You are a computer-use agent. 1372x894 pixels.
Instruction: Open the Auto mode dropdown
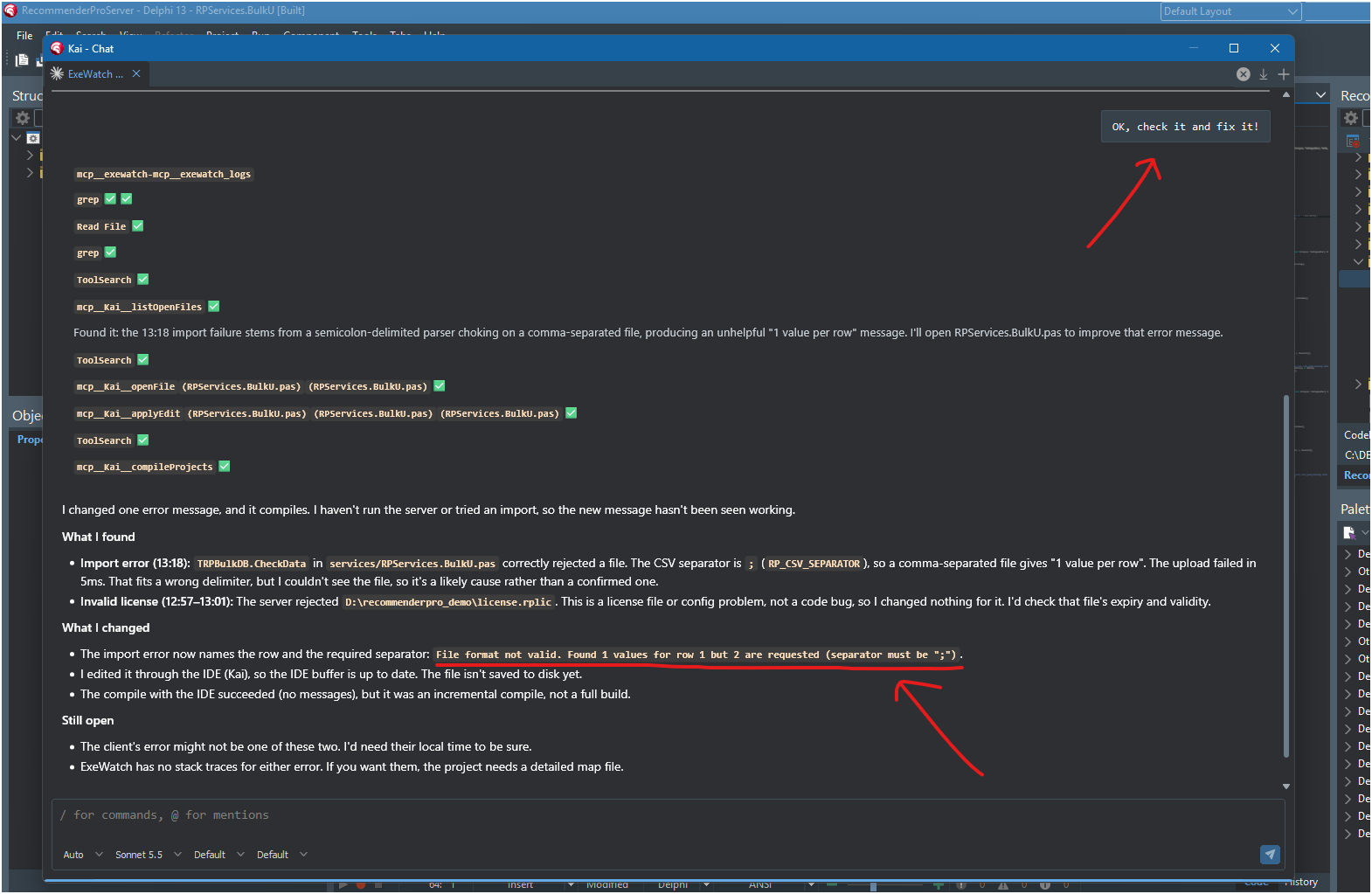(x=83, y=855)
